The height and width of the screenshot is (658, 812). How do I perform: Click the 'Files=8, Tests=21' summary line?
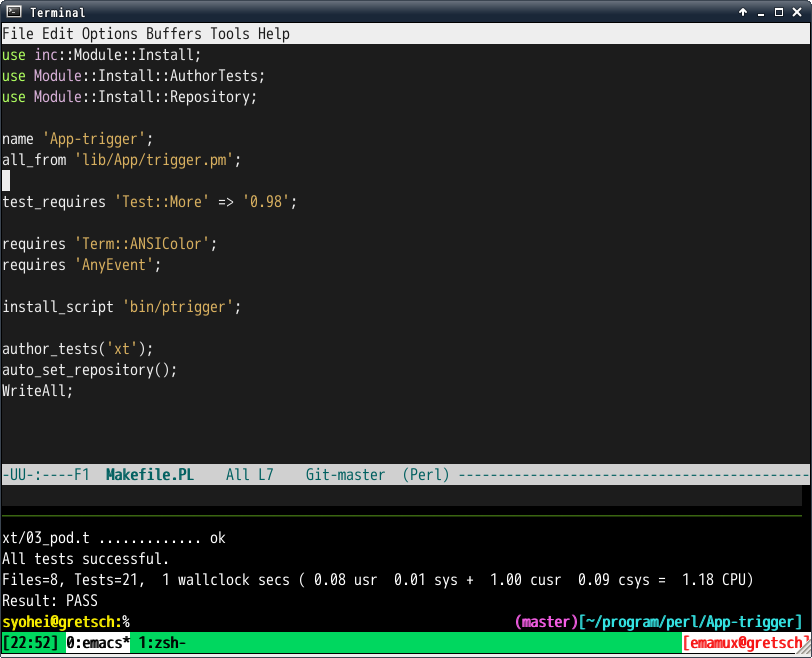click(377, 579)
